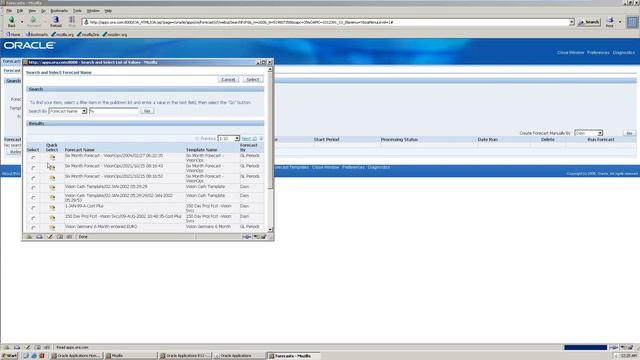
Task: Quick select Vision Cash Template 05:29:29 row
Action: click(52, 187)
